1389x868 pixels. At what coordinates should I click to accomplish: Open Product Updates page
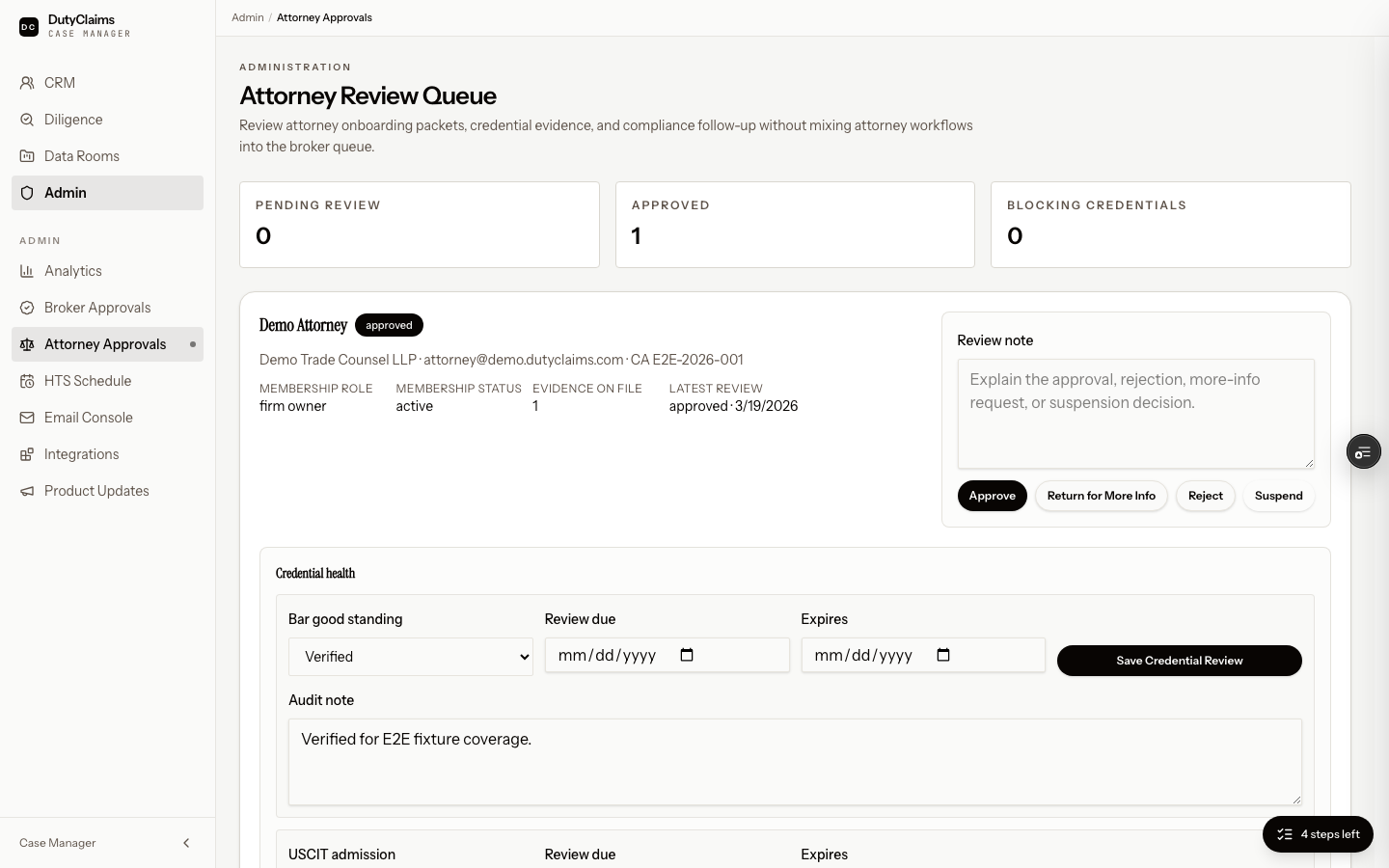point(107,491)
